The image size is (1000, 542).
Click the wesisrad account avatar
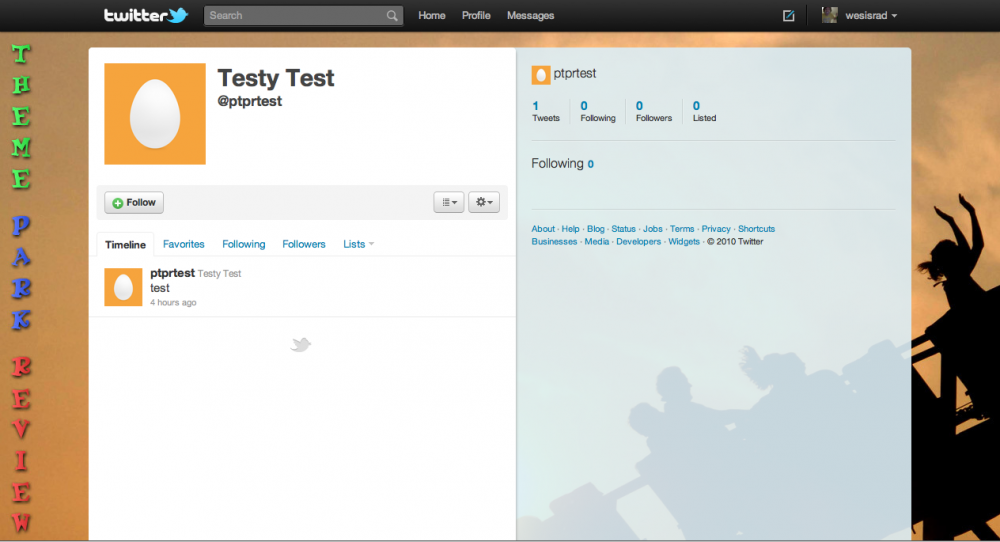click(829, 15)
